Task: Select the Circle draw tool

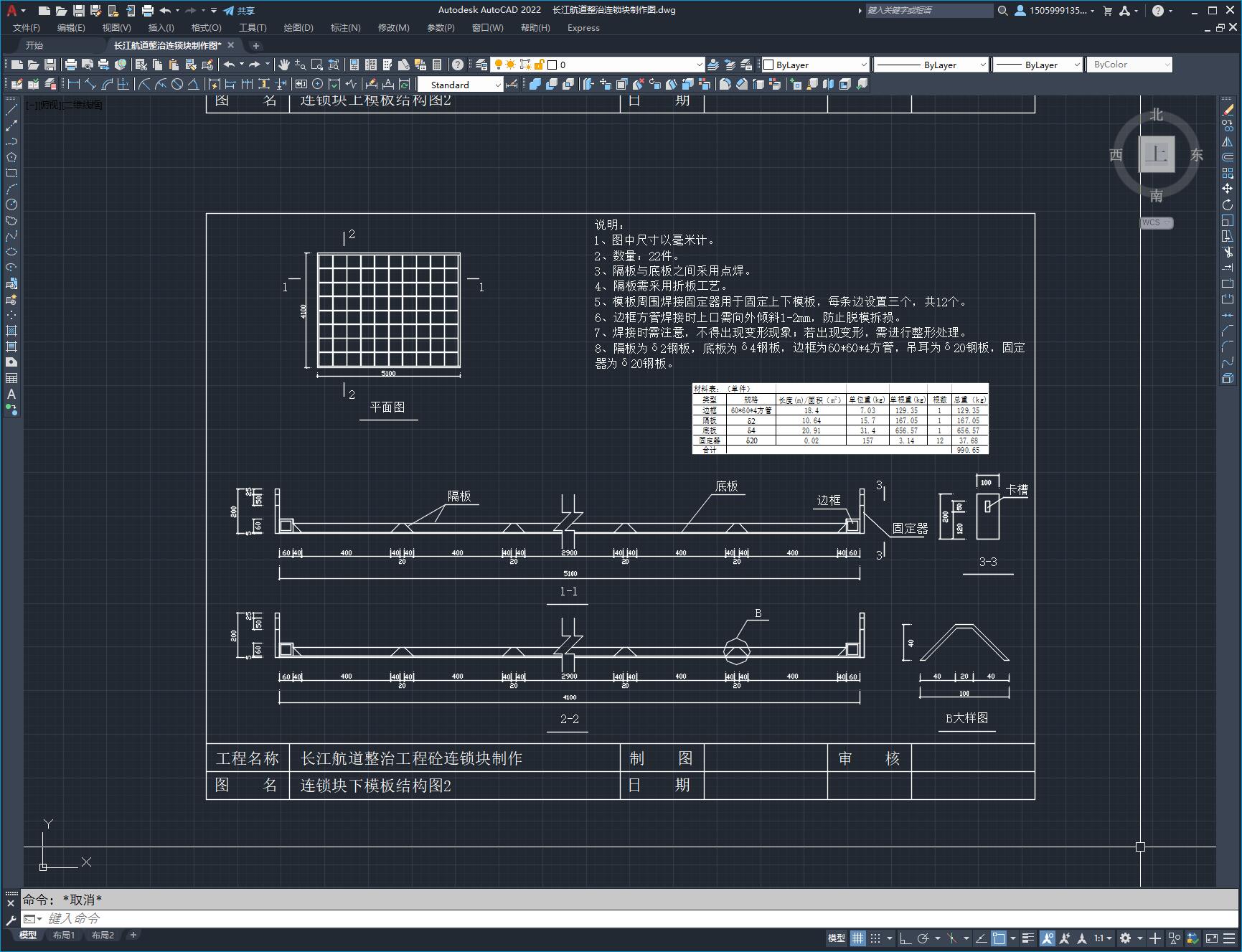Action: pyautogui.click(x=11, y=204)
